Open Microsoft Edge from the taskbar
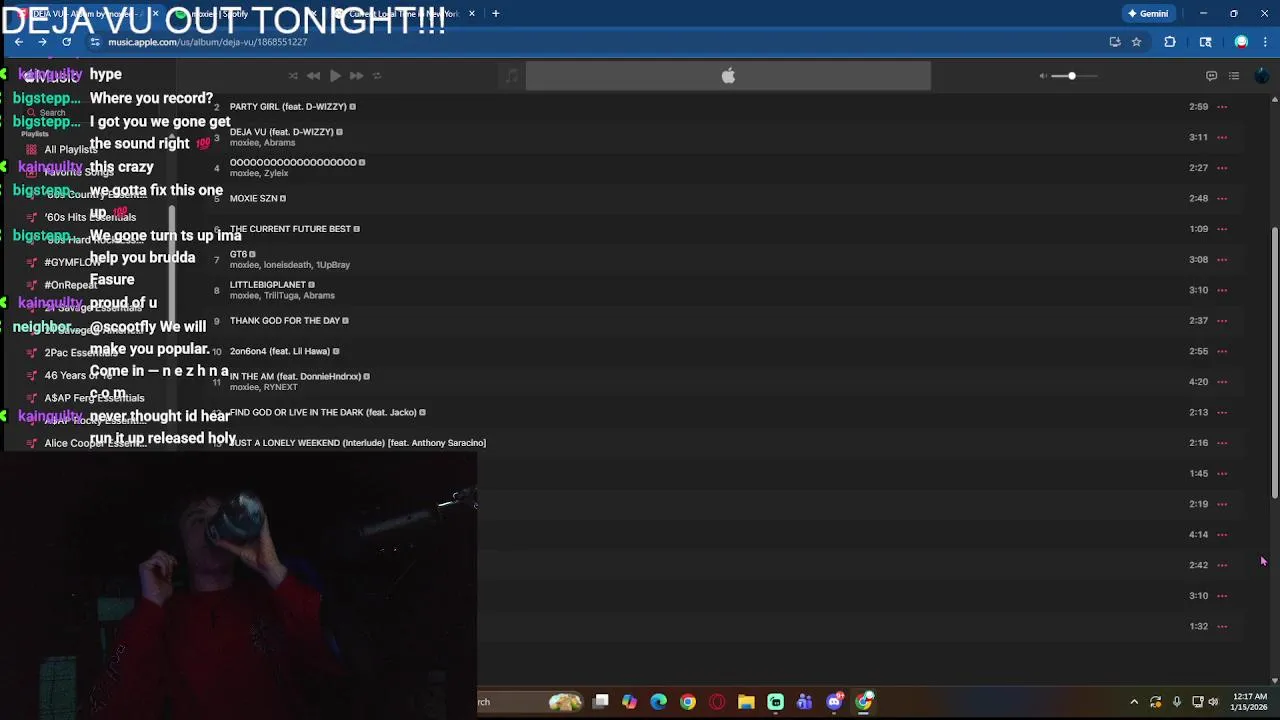1280x720 pixels. [658, 702]
